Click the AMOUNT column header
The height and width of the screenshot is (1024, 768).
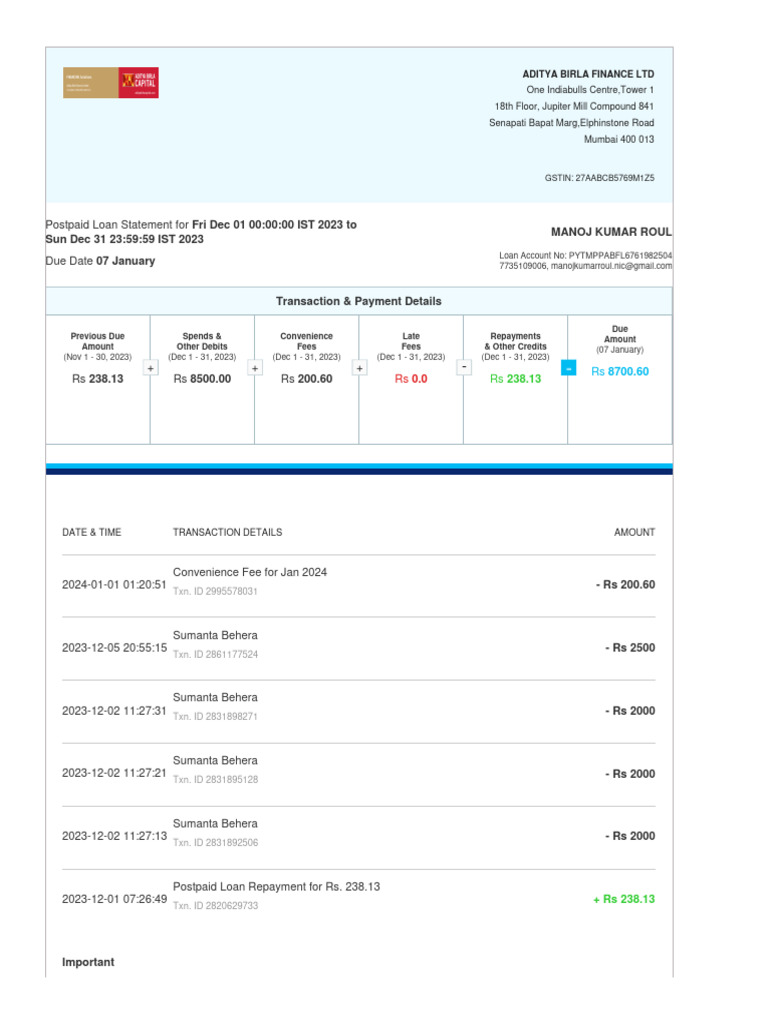point(634,532)
